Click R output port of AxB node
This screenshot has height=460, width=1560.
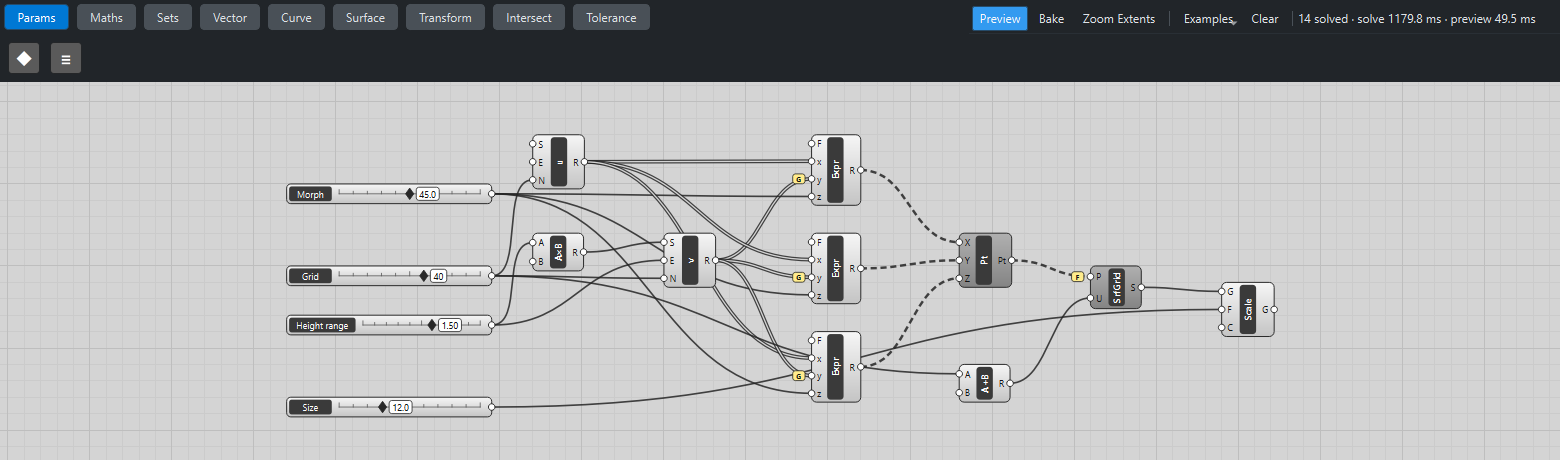point(585,253)
